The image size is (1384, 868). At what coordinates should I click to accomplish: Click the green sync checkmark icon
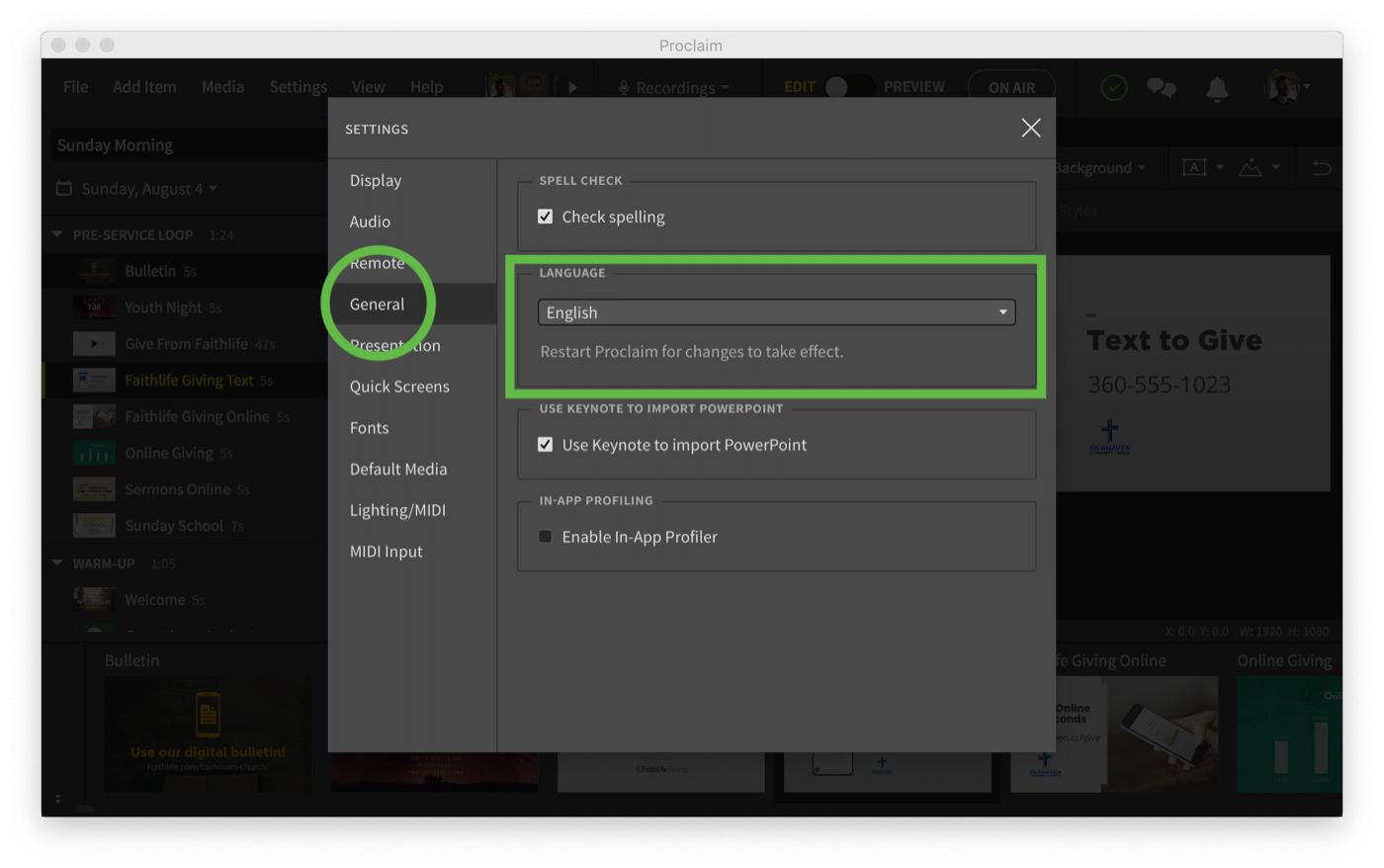(1114, 88)
